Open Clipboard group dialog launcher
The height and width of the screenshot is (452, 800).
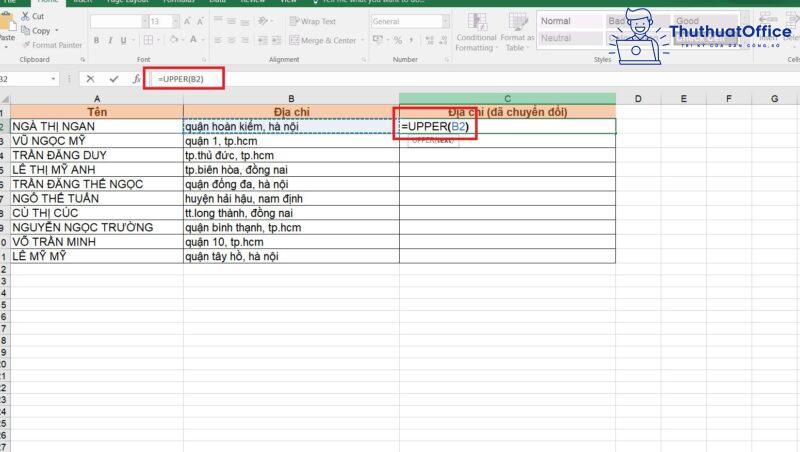(x=83, y=60)
